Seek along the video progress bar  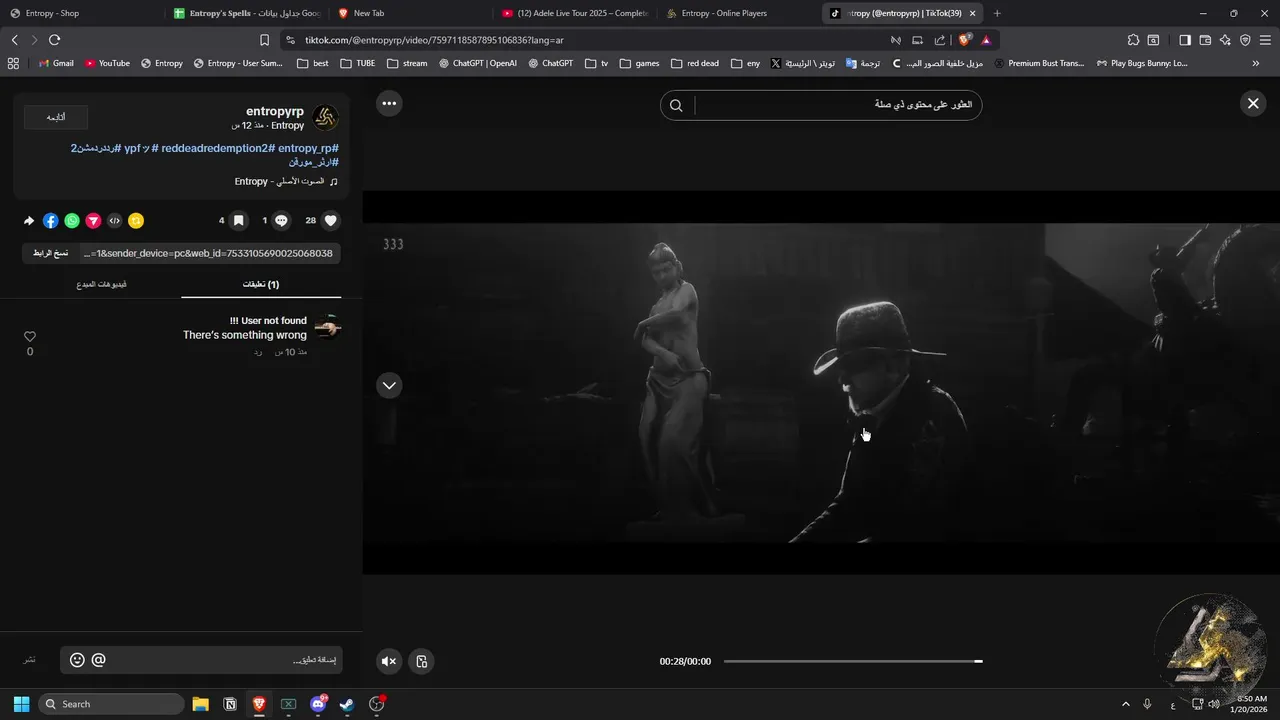(852, 661)
